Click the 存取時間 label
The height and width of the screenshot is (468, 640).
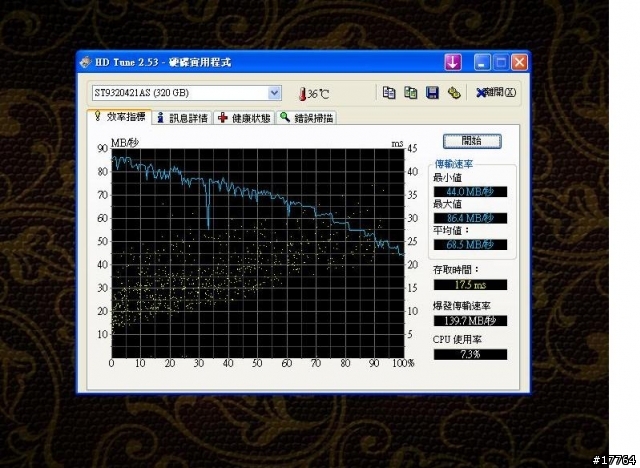coord(456,270)
